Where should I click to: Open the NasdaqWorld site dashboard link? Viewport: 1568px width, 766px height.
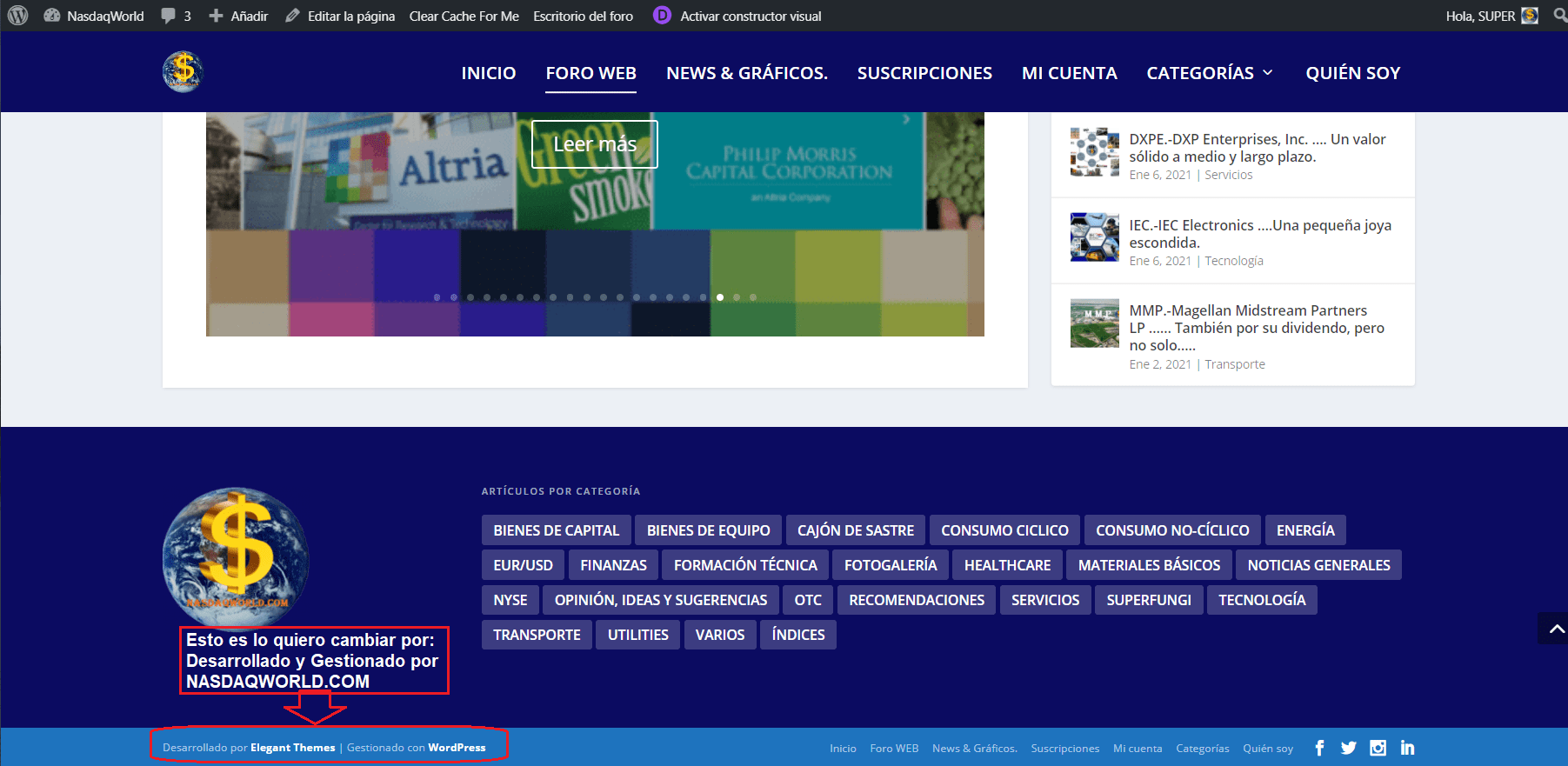pyautogui.click(x=94, y=16)
